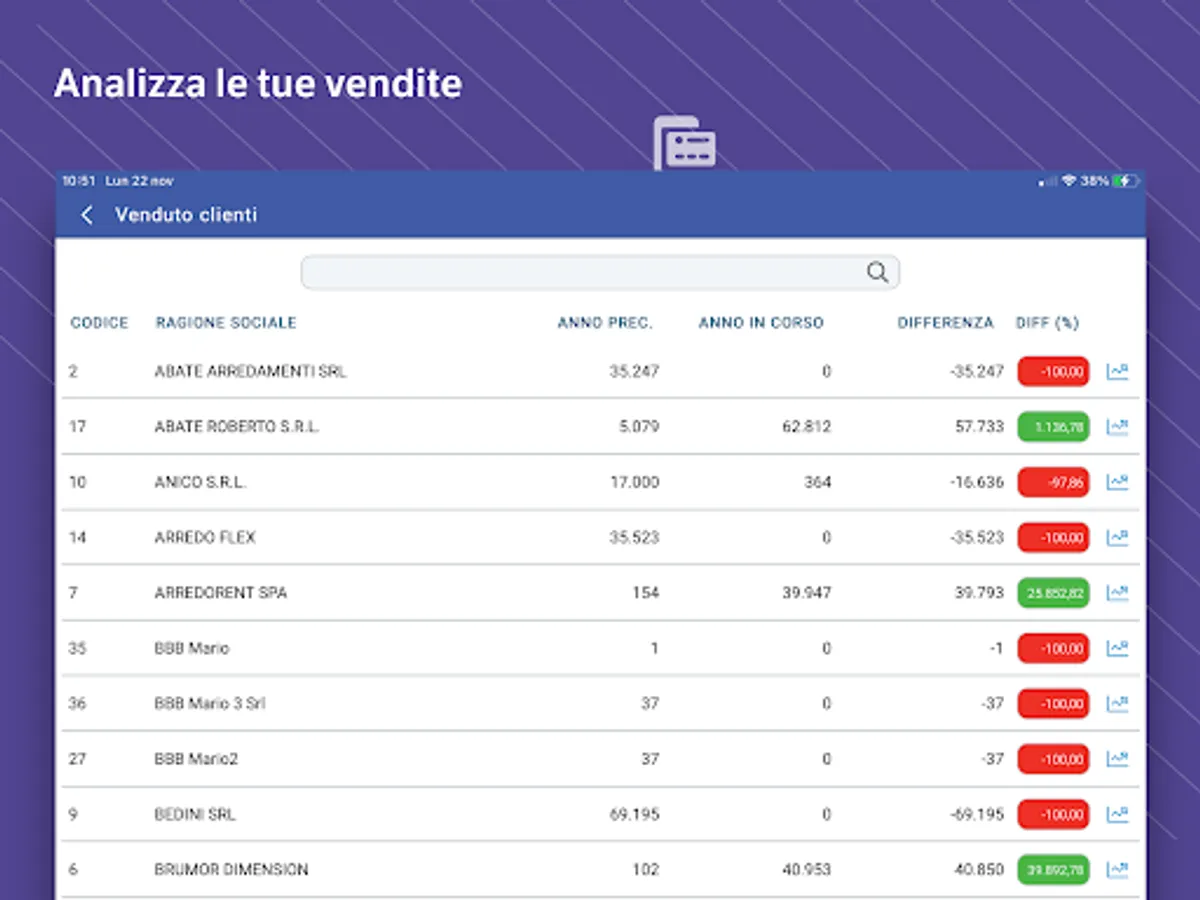Click green 1.136,78 badge for ABATE ROBERTO
Screen dimensions: 1200x900
1053,427
